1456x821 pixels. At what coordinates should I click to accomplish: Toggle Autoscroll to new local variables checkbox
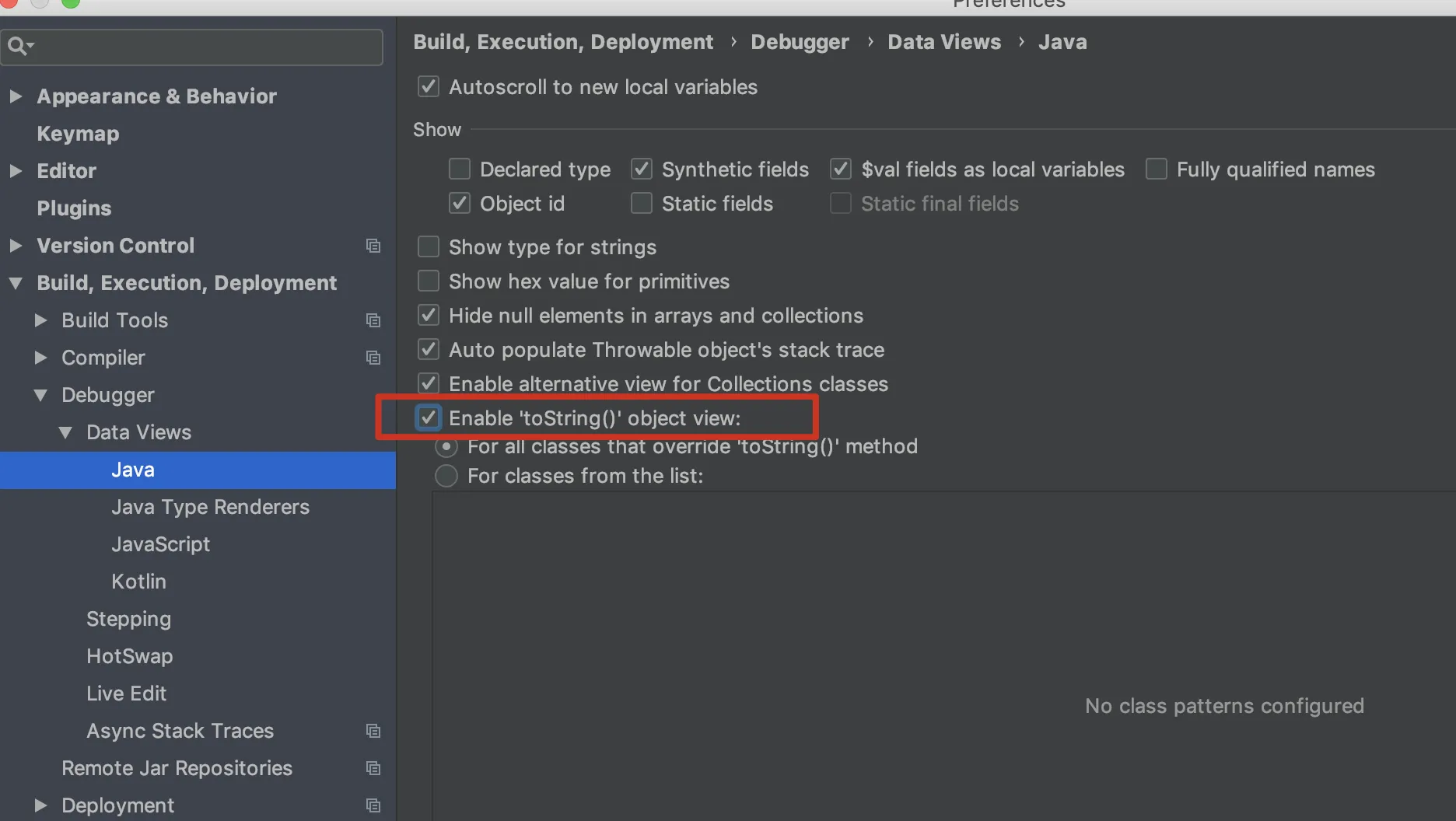pyautogui.click(x=429, y=86)
